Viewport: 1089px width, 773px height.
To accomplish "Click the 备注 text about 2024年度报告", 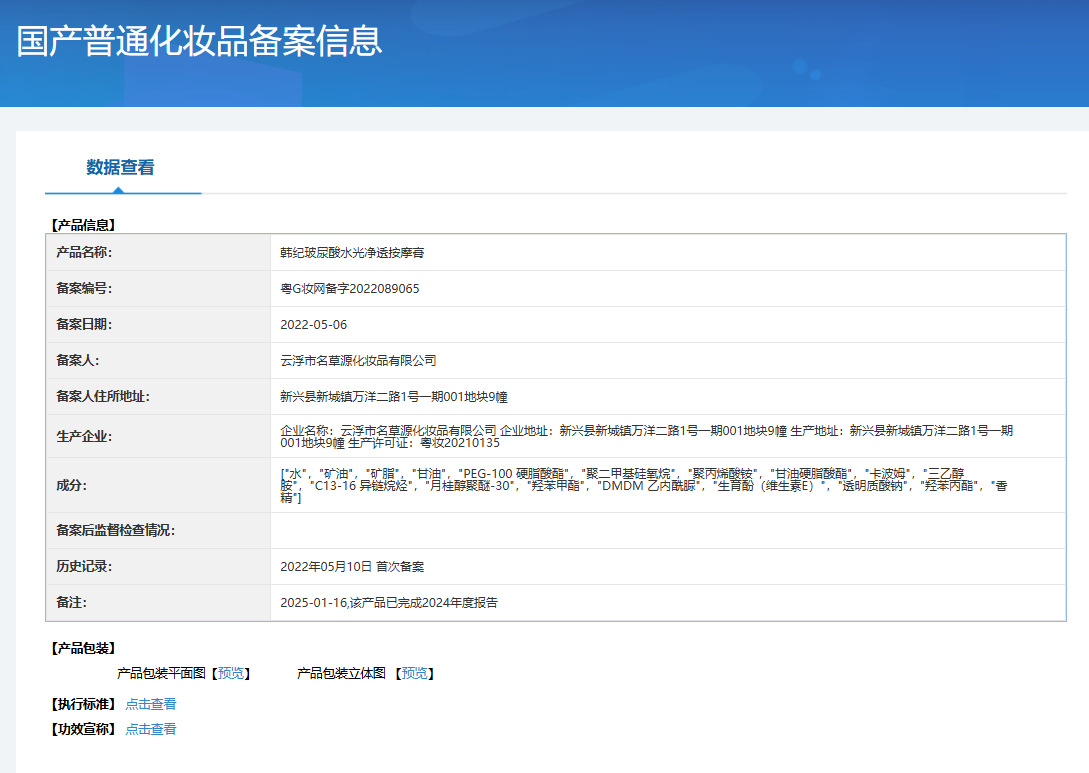I will 389,603.
